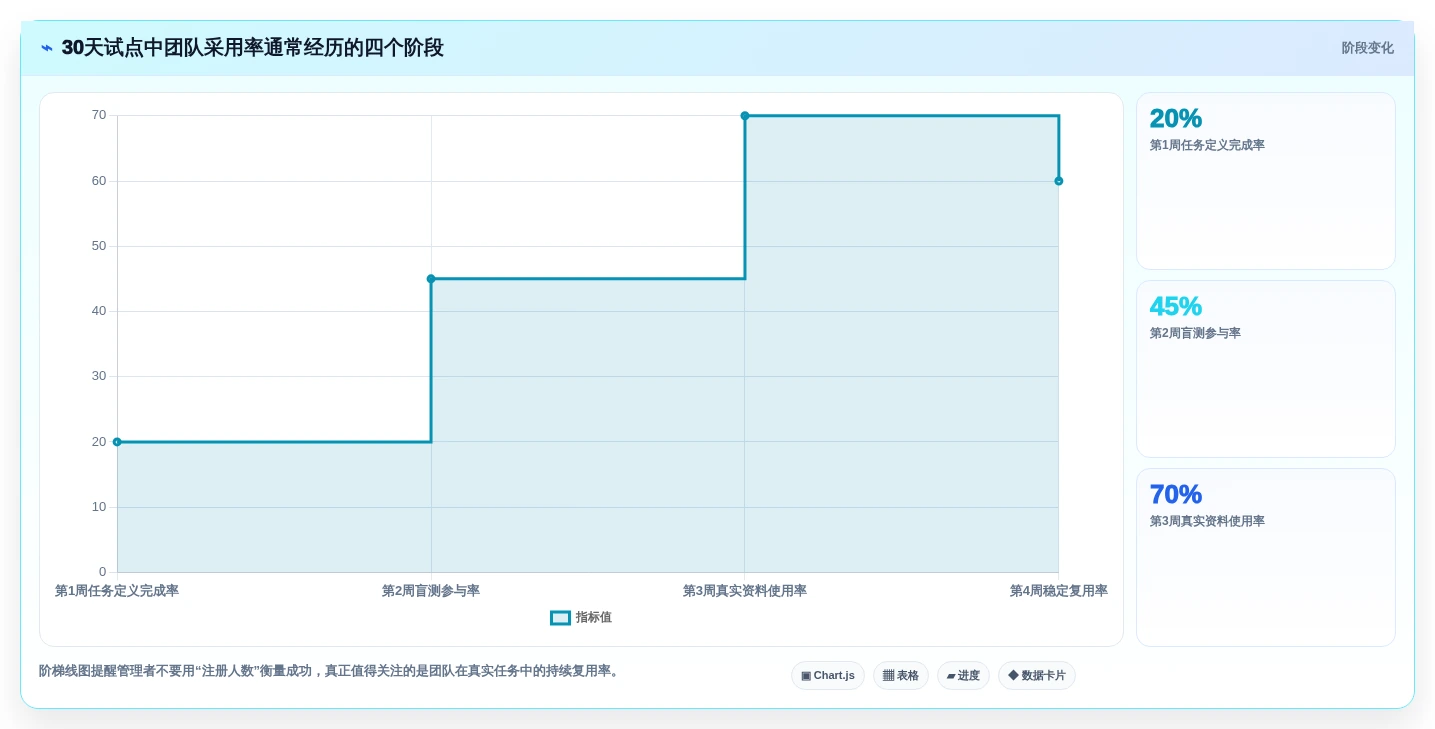
Task: Click the 第2周盲测参与率 card caption
Action: pos(1195,333)
